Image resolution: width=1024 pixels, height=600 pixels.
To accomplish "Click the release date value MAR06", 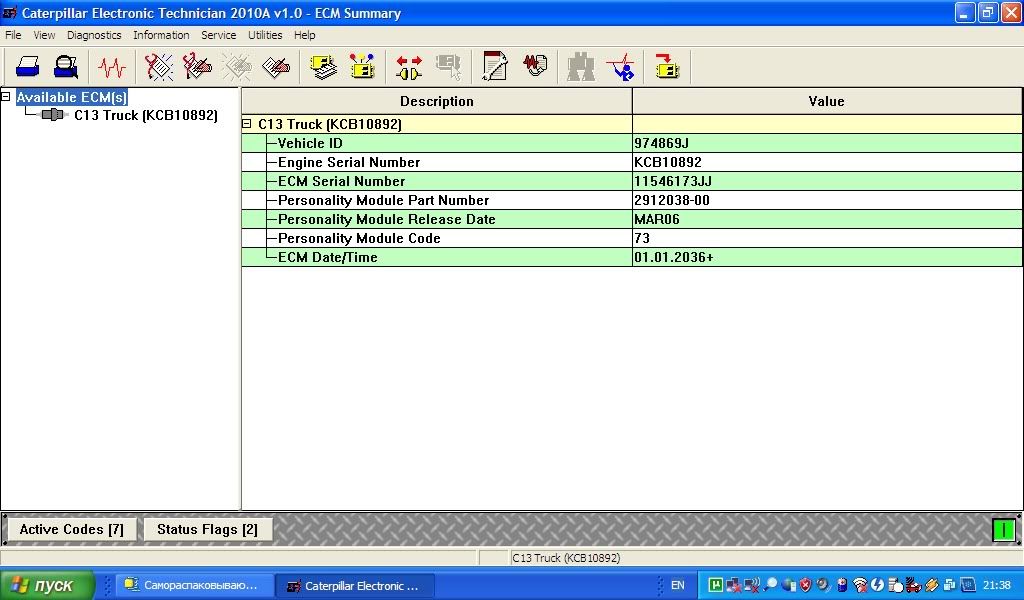I will tap(657, 219).
